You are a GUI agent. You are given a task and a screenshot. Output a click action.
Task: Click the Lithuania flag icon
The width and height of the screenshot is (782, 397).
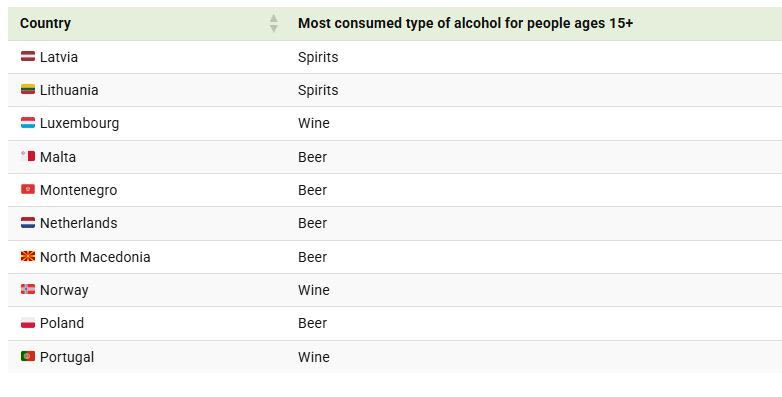click(x=28, y=89)
